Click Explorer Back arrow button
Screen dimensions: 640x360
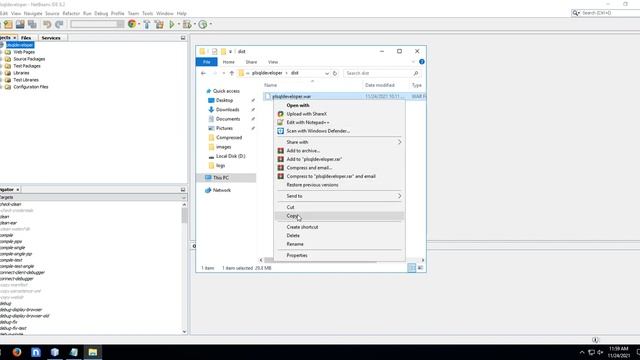(203, 73)
